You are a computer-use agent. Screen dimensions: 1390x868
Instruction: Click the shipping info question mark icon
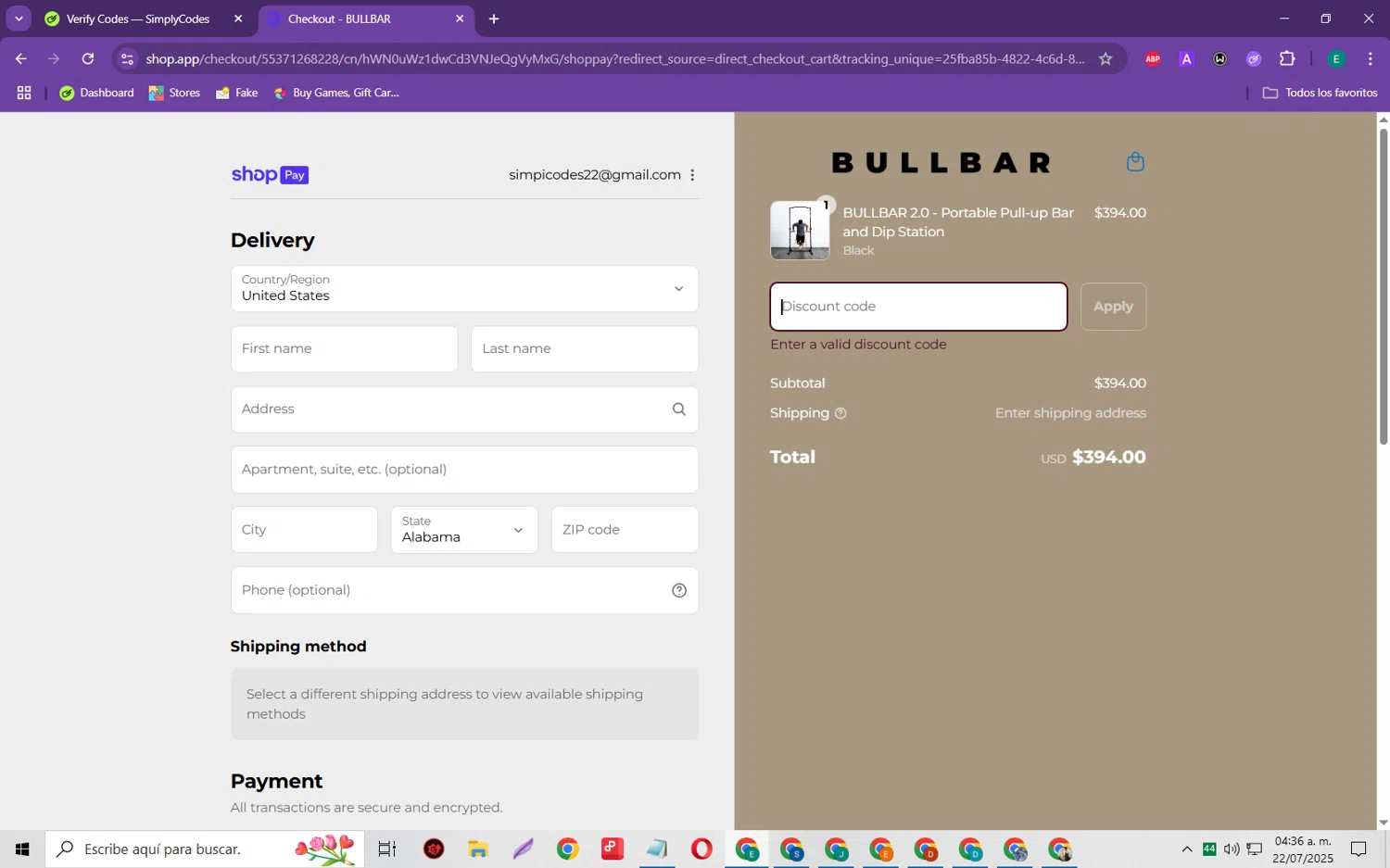[840, 413]
